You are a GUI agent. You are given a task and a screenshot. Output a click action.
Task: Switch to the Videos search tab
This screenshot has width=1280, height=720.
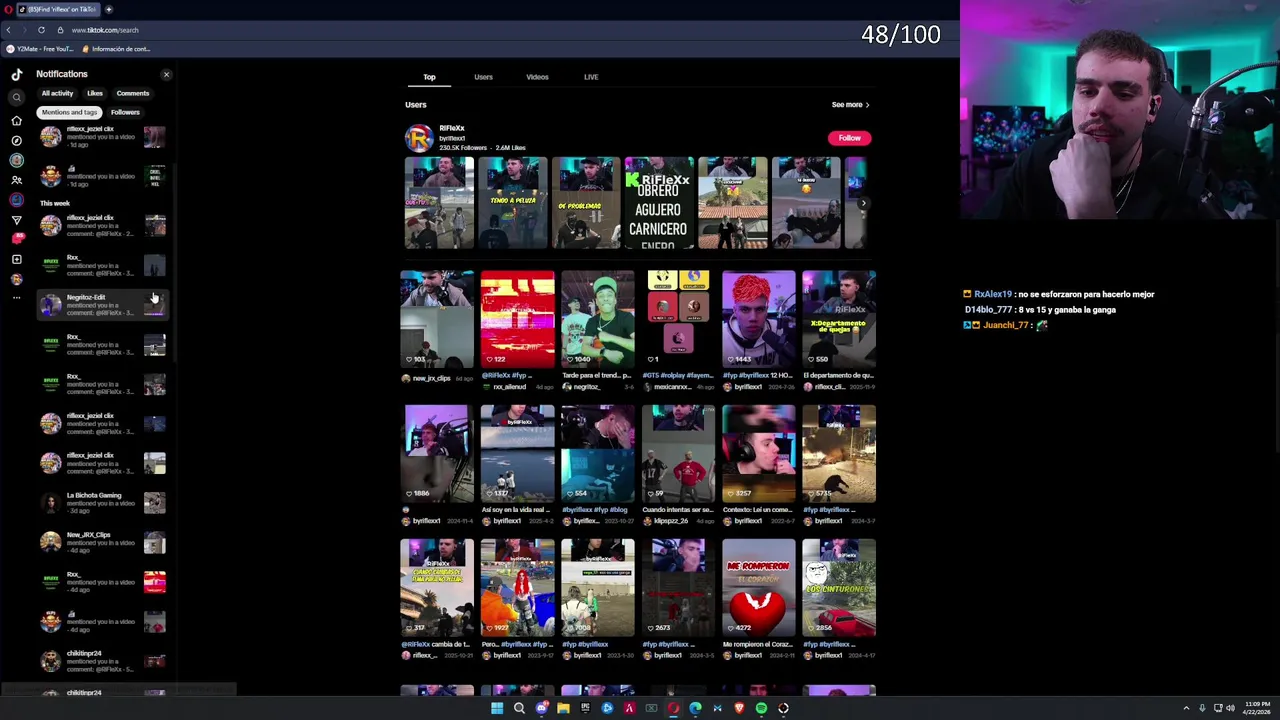coord(537,77)
